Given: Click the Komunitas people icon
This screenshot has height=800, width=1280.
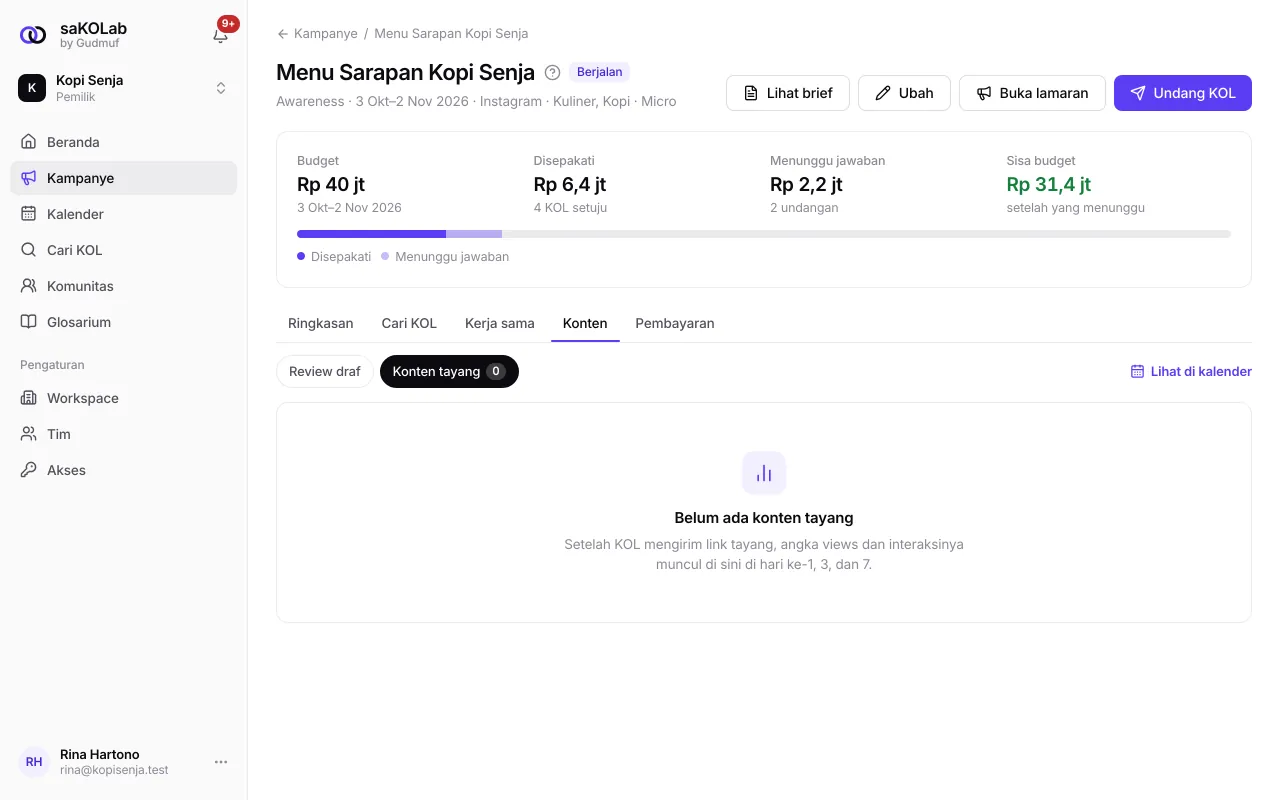Looking at the screenshot, I should click(x=29, y=286).
